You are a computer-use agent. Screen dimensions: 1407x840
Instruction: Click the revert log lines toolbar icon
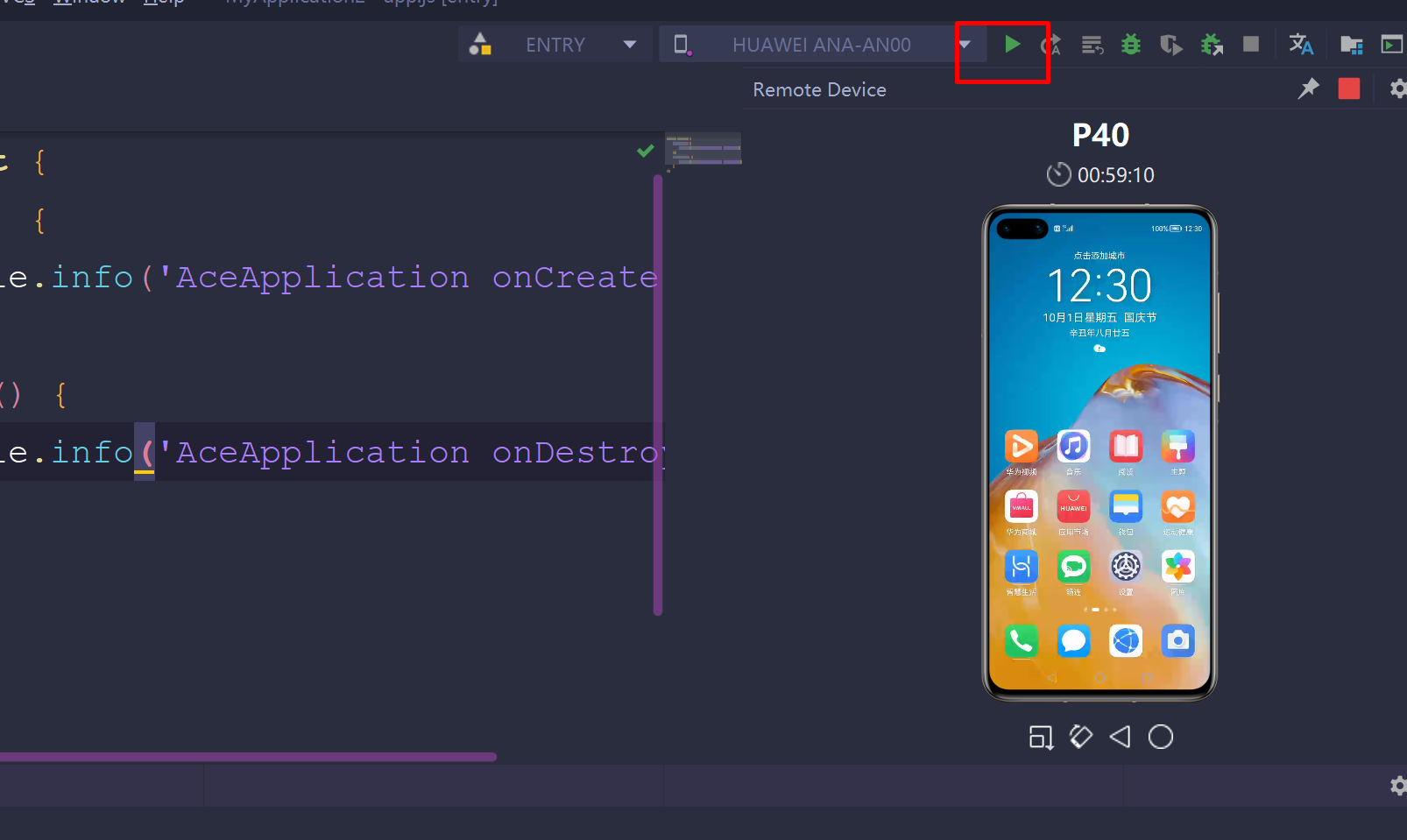tap(1092, 45)
